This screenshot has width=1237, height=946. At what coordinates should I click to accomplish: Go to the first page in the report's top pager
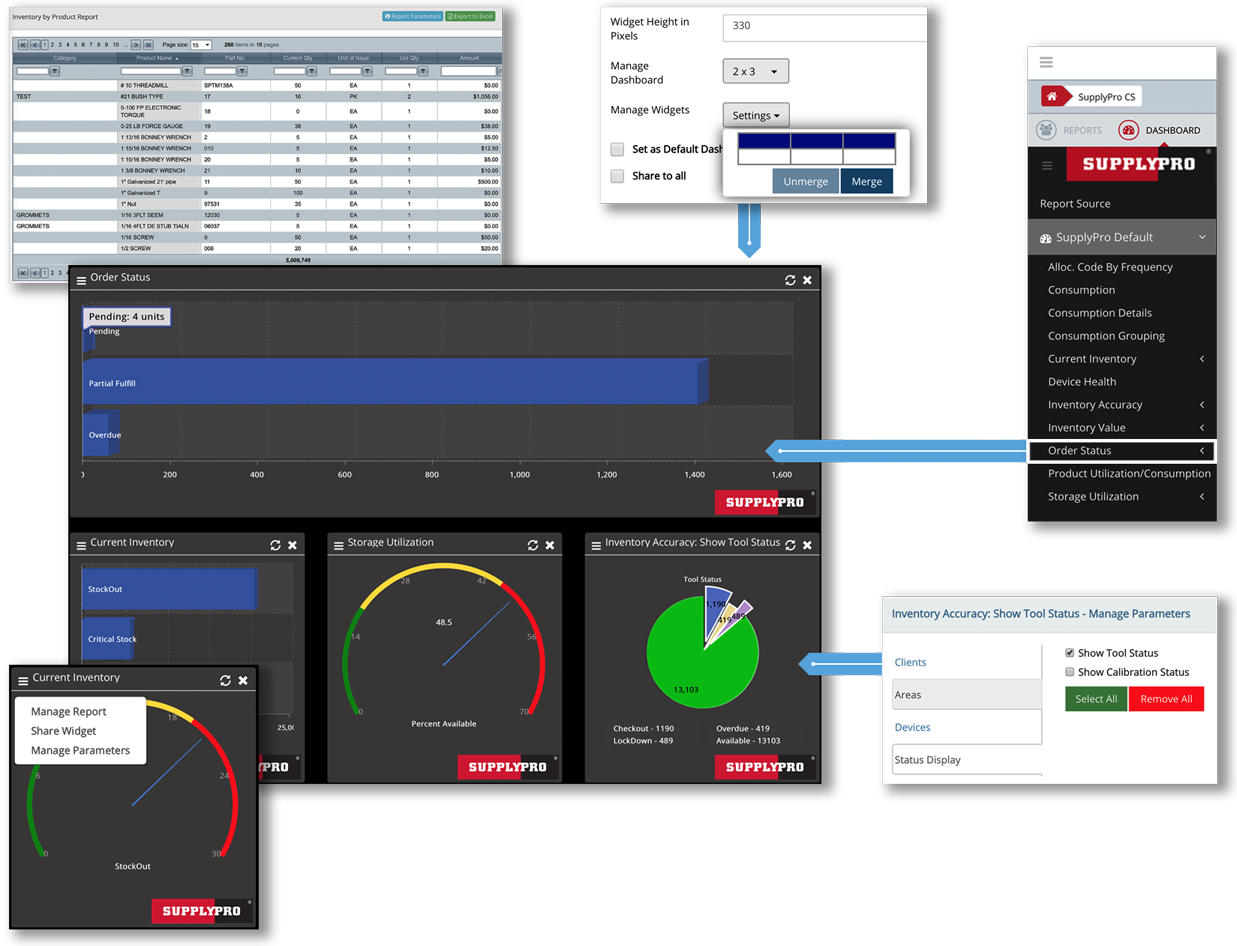(23, 45)
